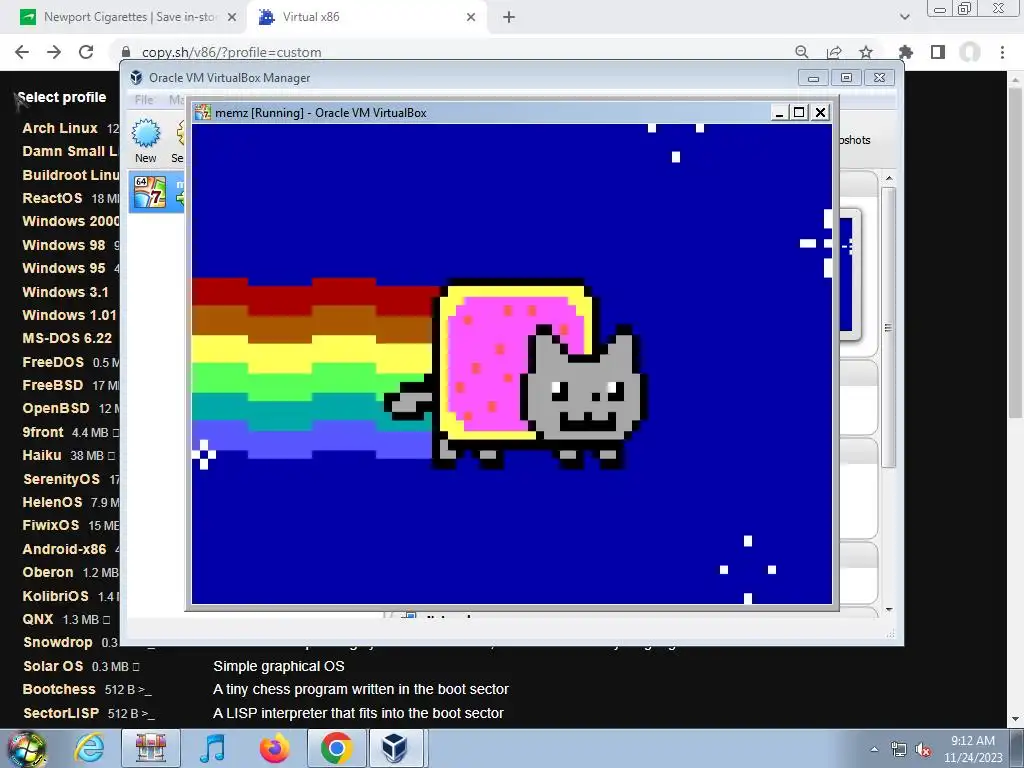Open the zoom magnifier in address bar
The image size is (1024, 768).
point(802,52)
